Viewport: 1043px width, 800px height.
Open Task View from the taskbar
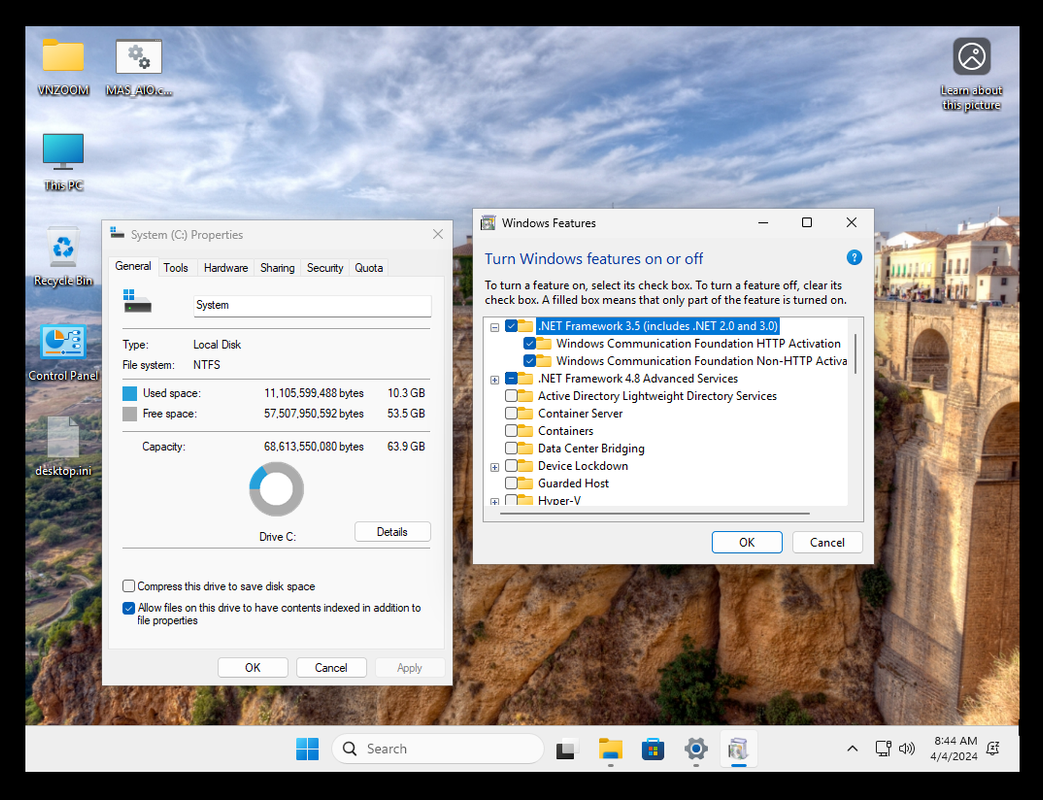tap(567, 749)
